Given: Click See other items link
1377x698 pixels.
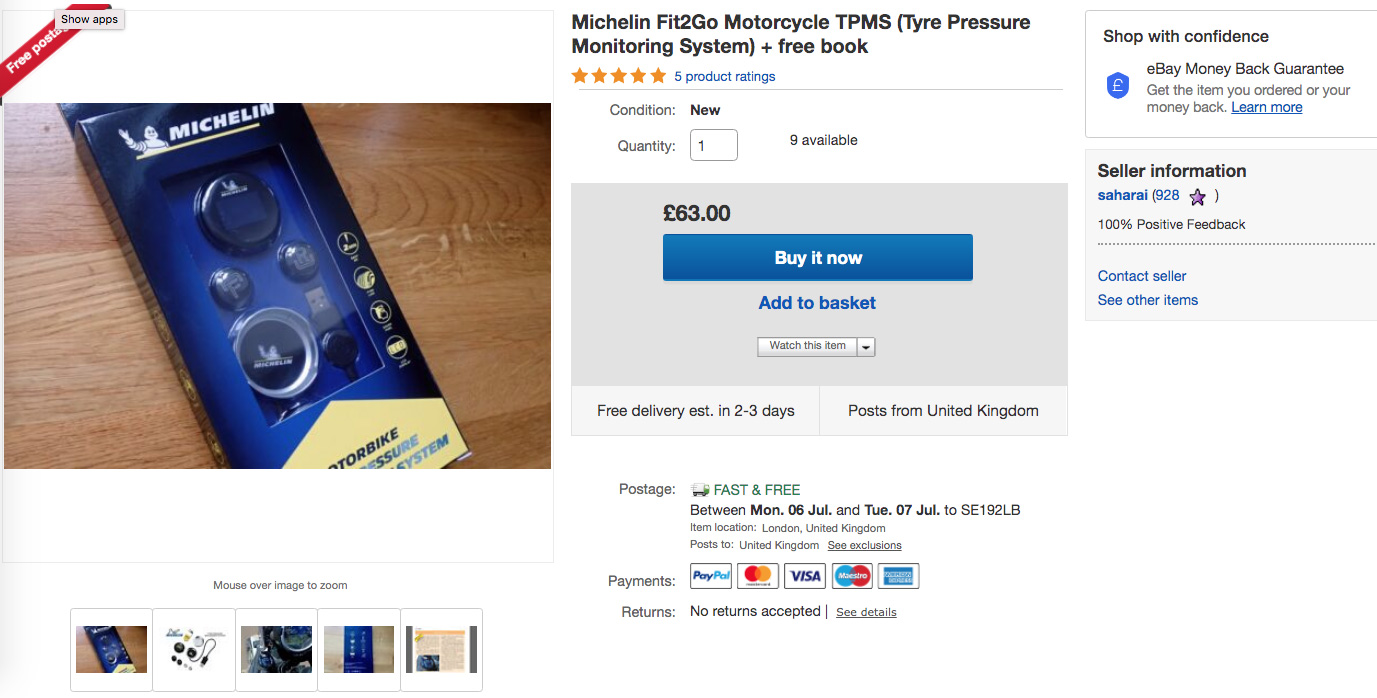Looking at the screenshot, I should pyautogui.click(x=1147, y=300).
